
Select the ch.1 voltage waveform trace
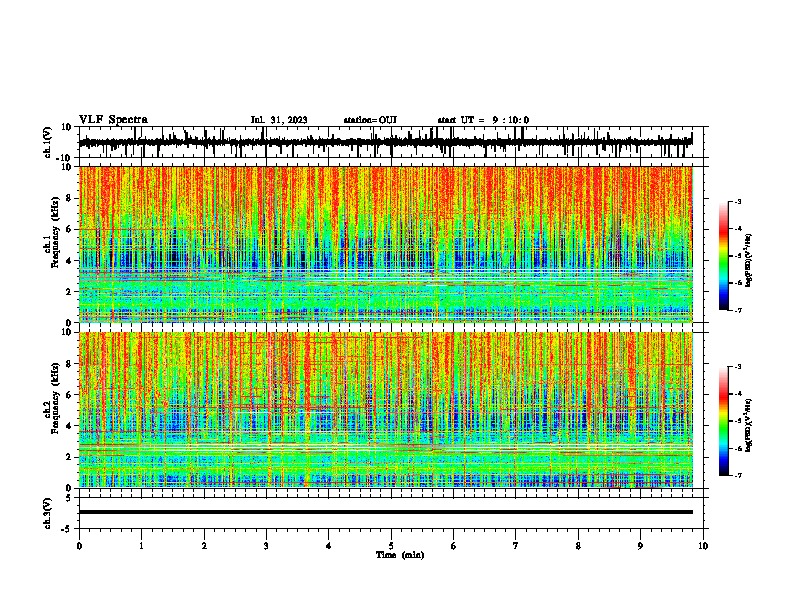pos(385,142)
